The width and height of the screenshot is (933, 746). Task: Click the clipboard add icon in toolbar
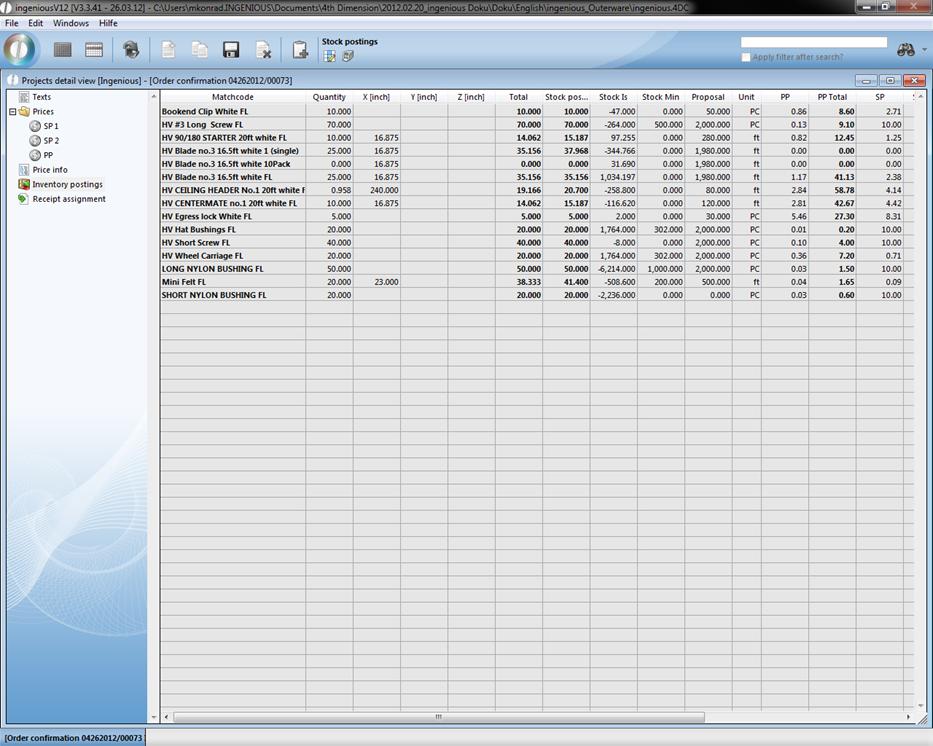click(300, 50)
